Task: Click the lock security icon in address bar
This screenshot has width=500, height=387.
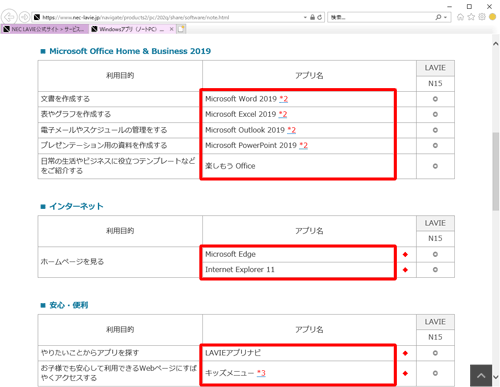Action: tap(312, 17)
